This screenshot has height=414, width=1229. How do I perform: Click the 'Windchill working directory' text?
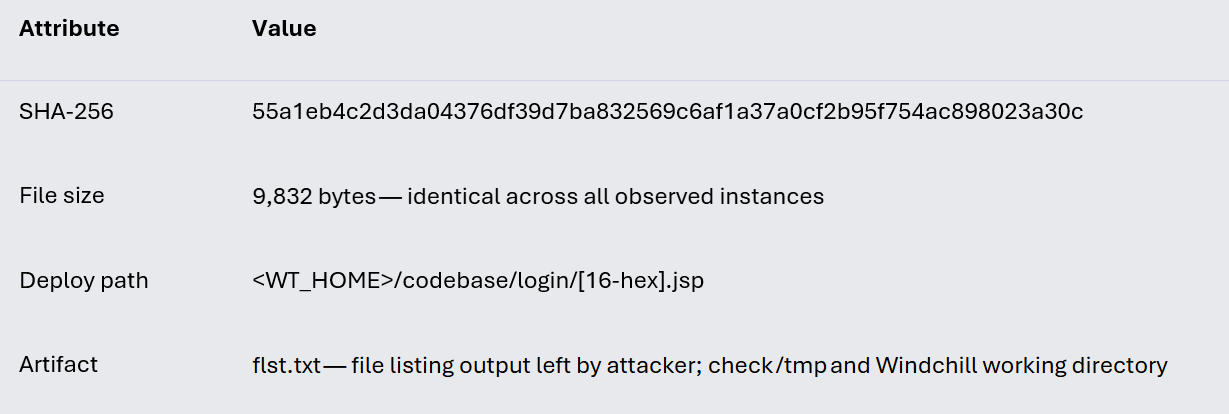[1022, 366]
